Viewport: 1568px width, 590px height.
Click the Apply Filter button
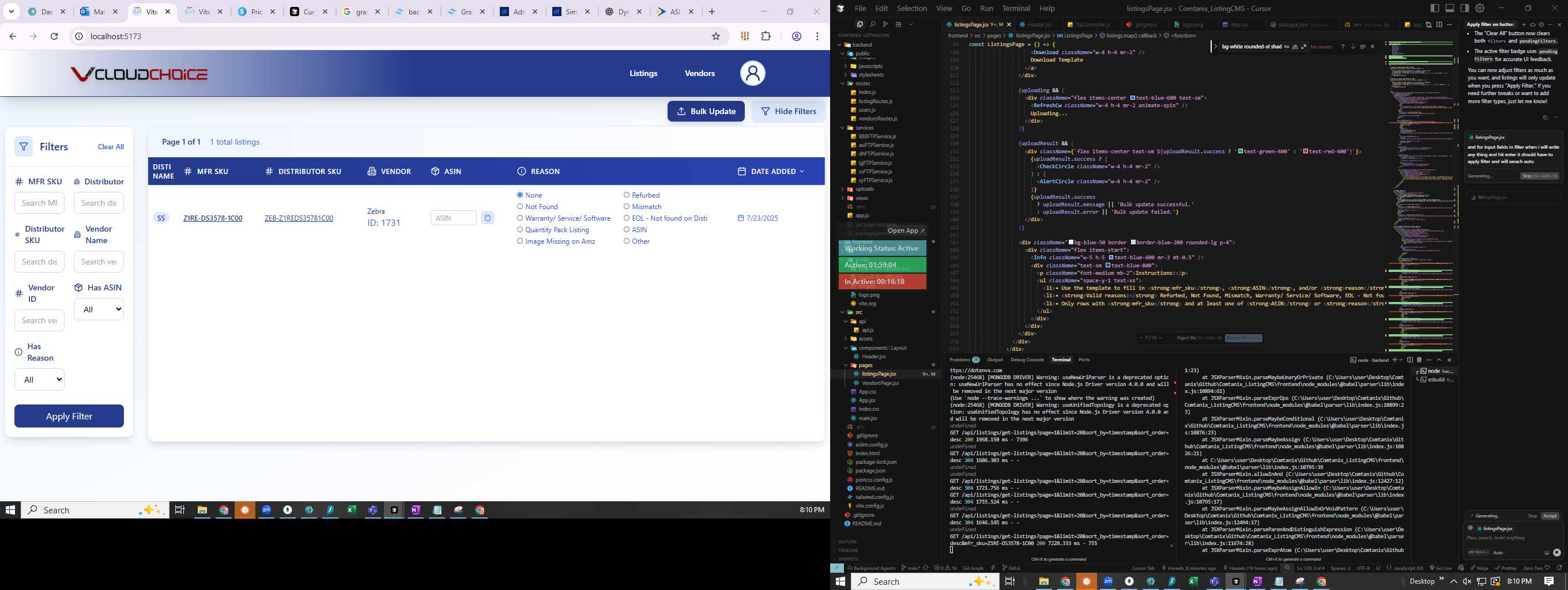click(x=69, y=416)
